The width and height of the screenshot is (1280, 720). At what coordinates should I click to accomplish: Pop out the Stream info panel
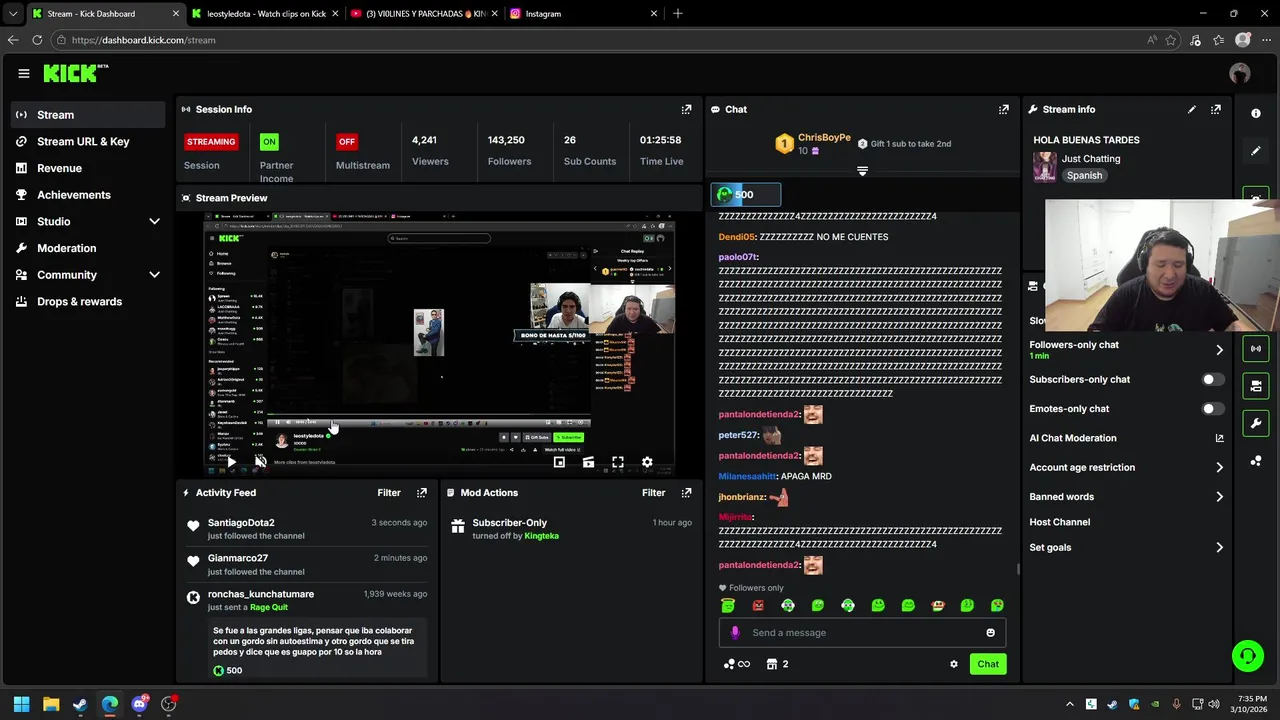[1216, 109]
